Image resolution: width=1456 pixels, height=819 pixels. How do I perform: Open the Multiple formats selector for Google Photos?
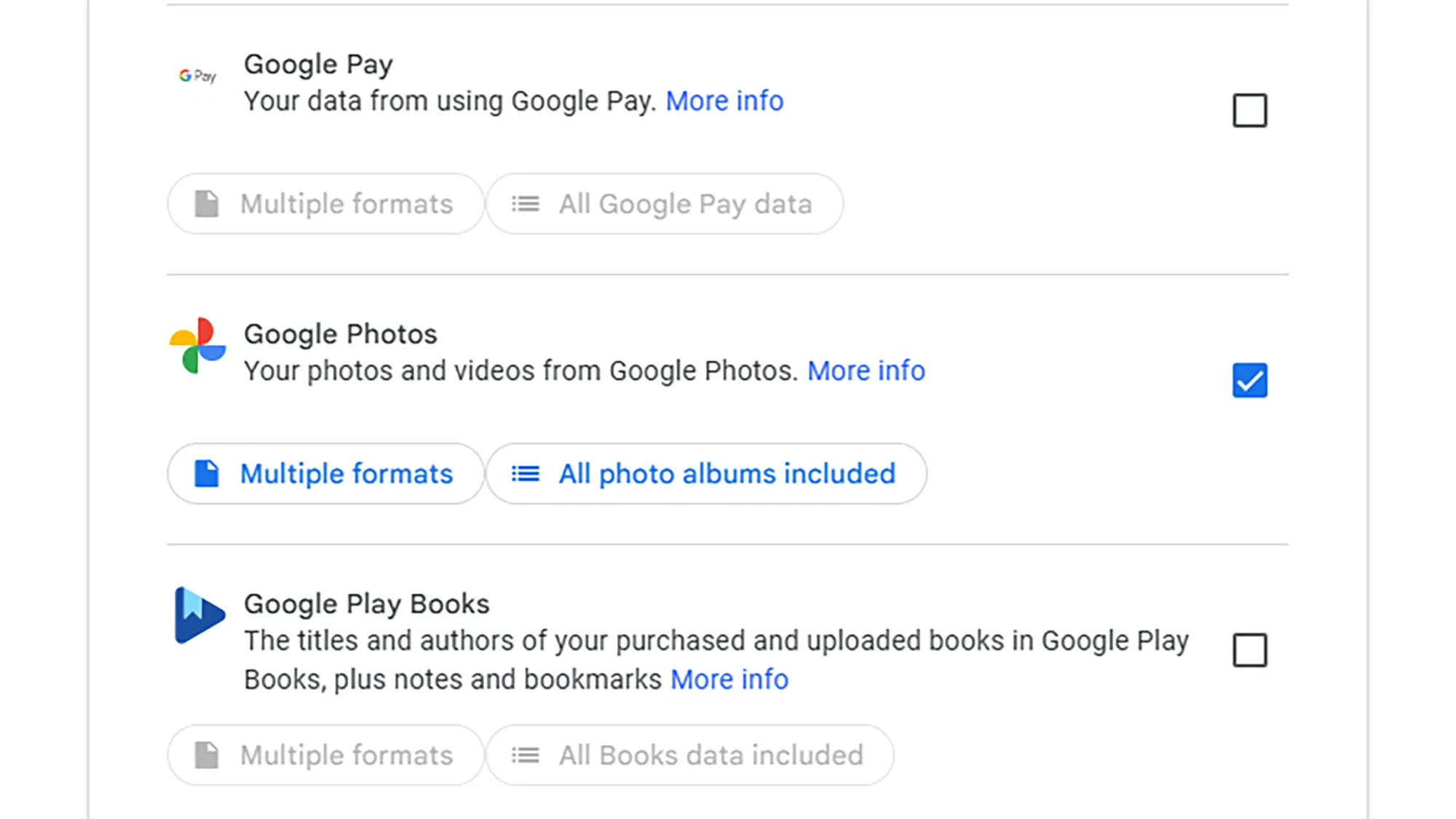[325, 473]
